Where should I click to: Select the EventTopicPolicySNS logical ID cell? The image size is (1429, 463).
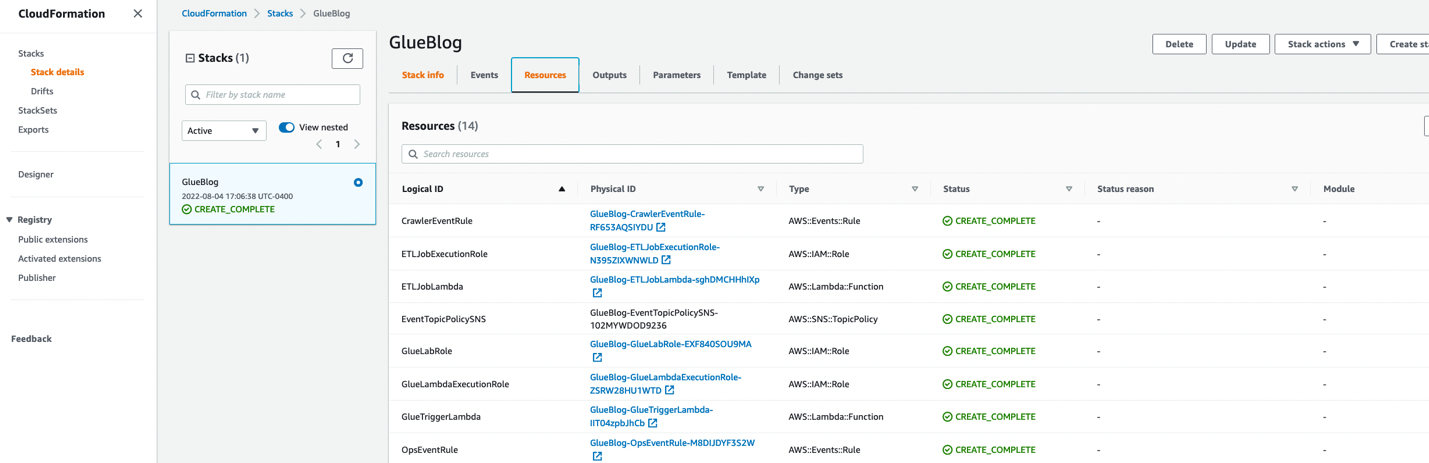click(444, 320)
